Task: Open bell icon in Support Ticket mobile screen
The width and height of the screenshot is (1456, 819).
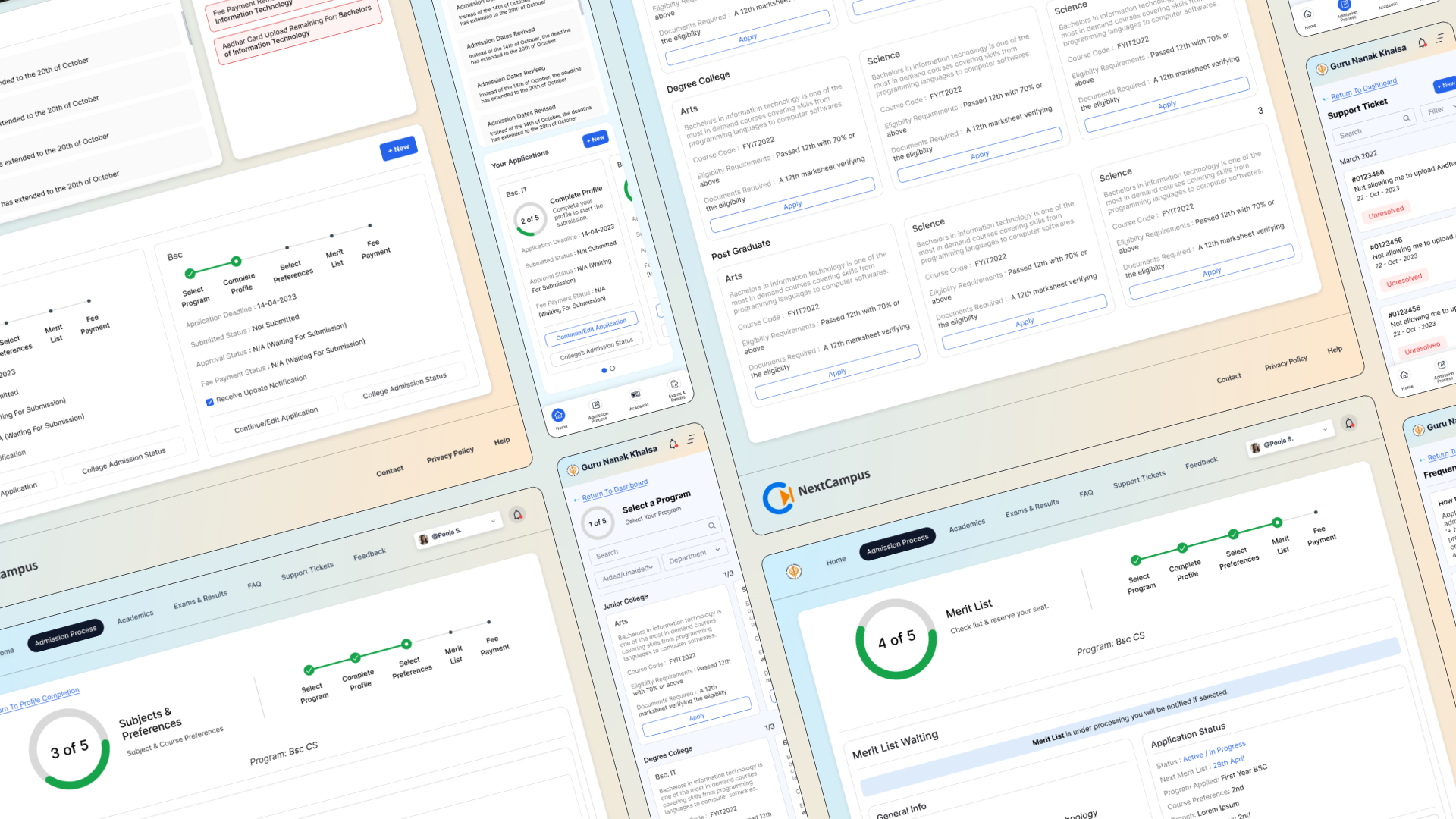Action: click(x=1422, y=42)
